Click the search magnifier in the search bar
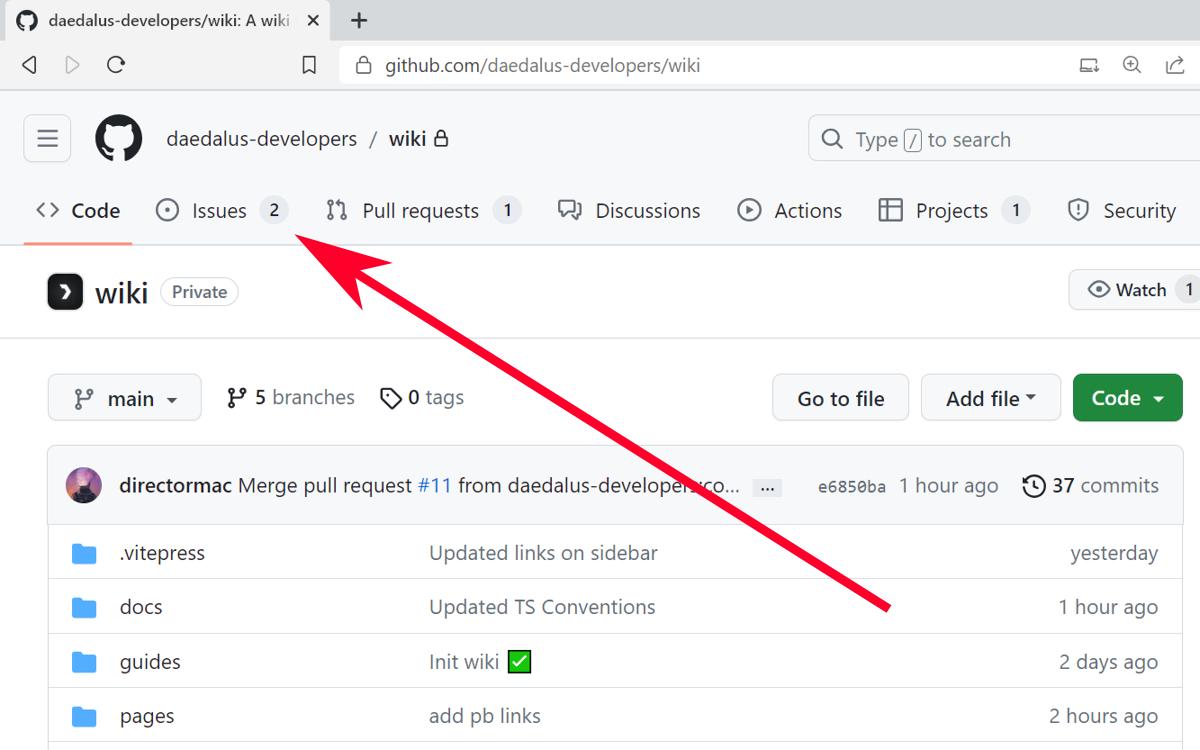The width and height of the screenshot is (1200, 750). tap(831, 139)
